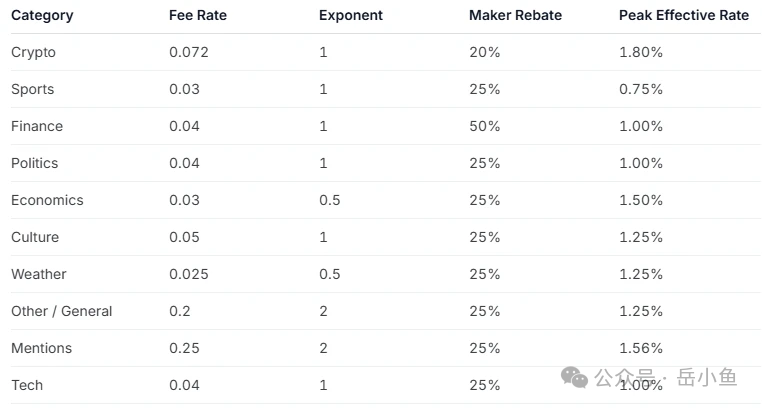Click the 0.072 fee rate cell
This screenshot has height=408, width=762.
pyautogui.click(x=189, y=52)
